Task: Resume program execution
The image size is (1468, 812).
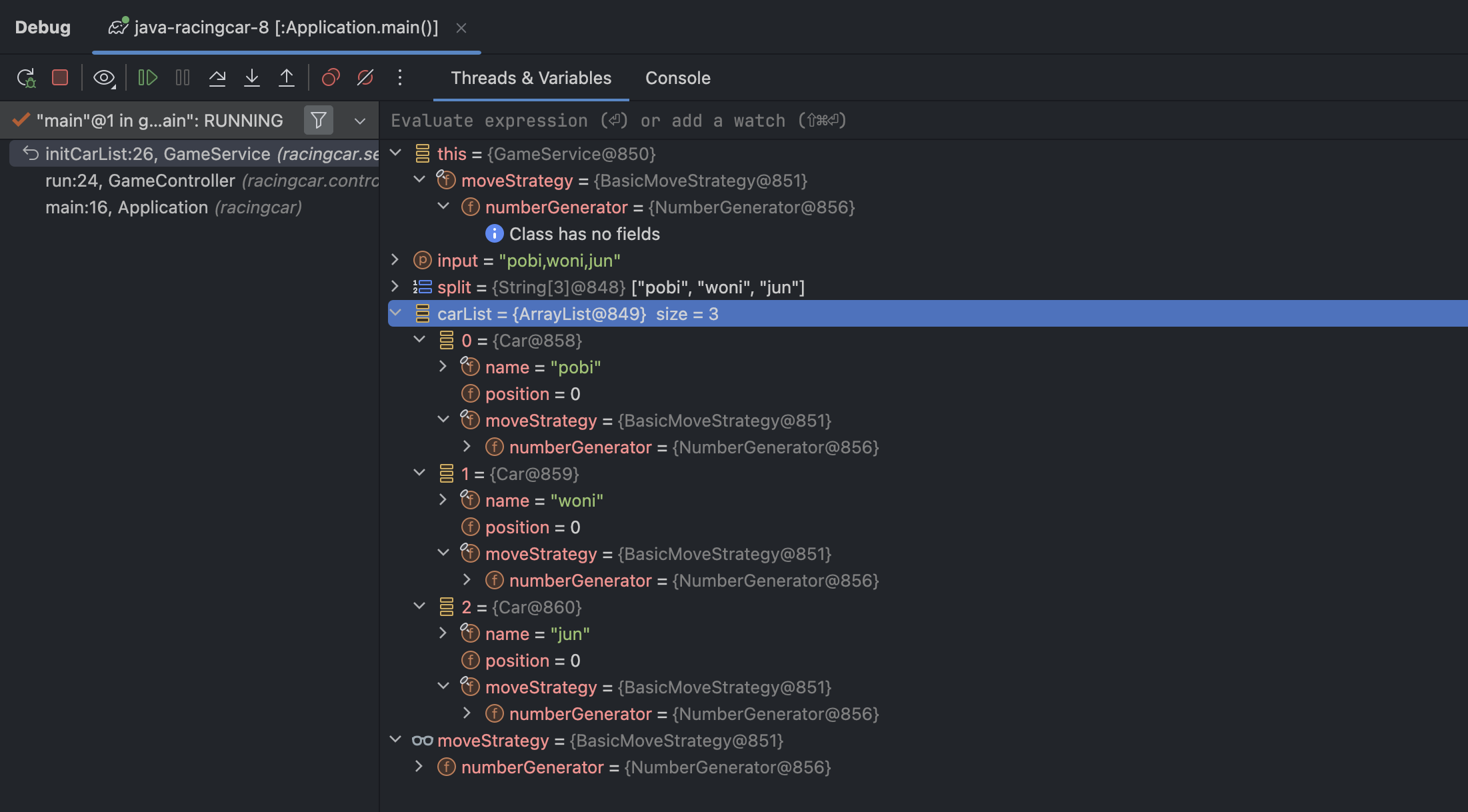Action: click(147, 78)
